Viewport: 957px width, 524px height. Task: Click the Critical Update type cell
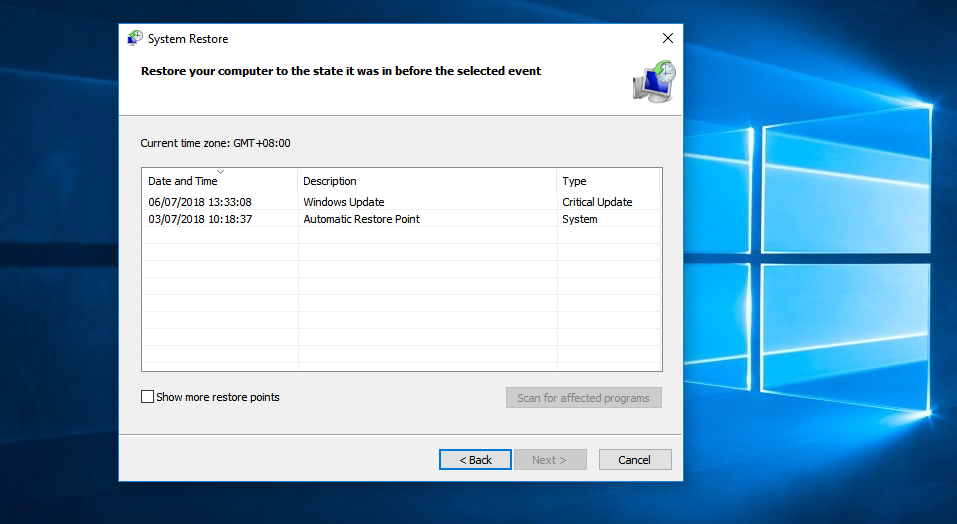597,202
